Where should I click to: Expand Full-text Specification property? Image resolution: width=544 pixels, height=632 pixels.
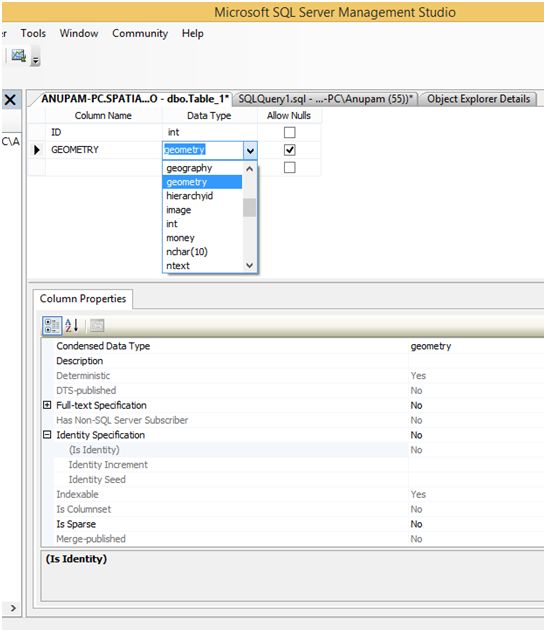47,405
